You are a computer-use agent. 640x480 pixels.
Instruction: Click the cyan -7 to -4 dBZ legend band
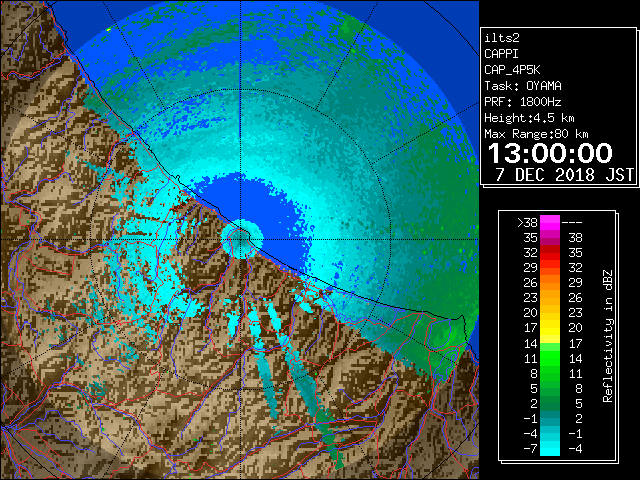550,448
